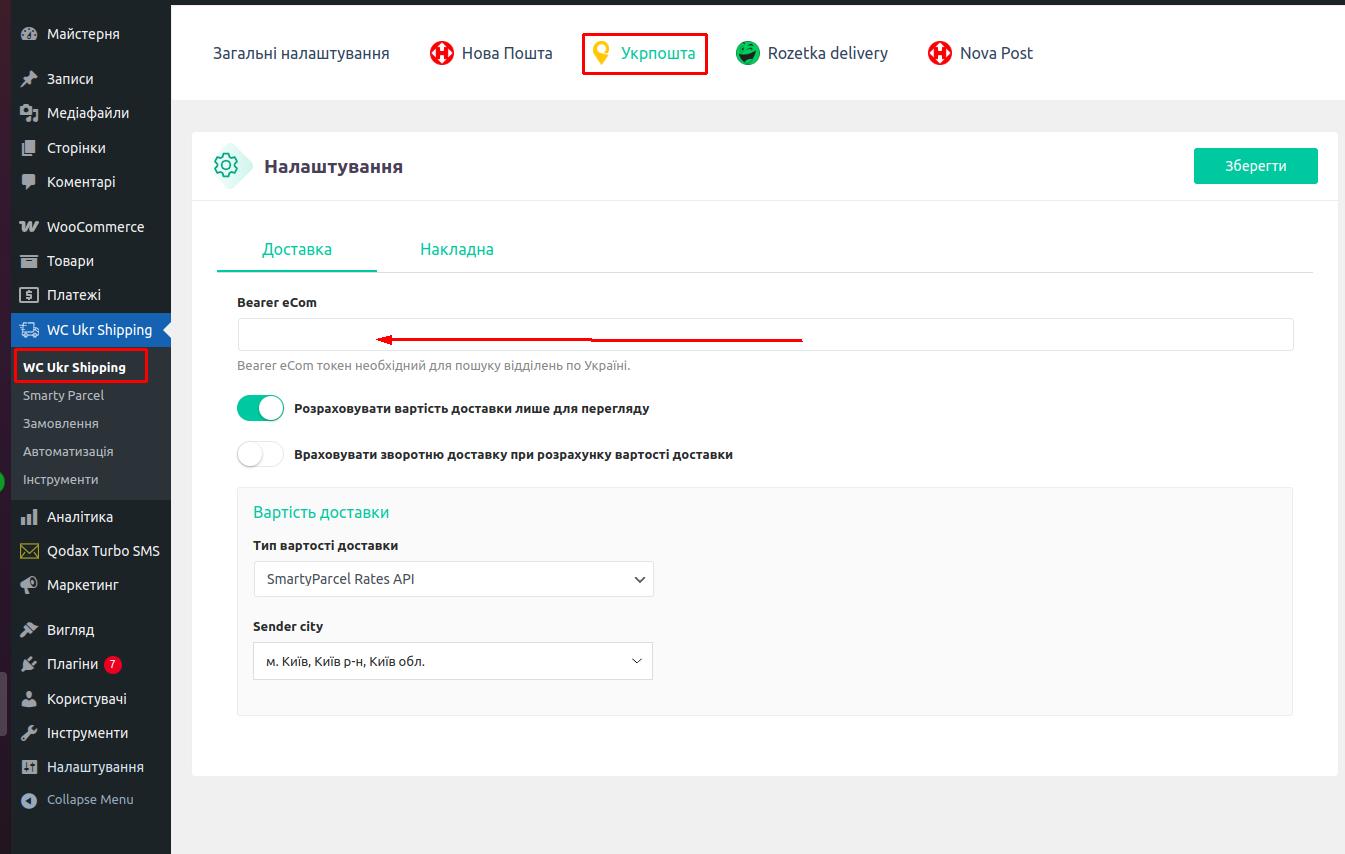
Task: Click the Вартість доставки section heading
Action: [321, 512]
